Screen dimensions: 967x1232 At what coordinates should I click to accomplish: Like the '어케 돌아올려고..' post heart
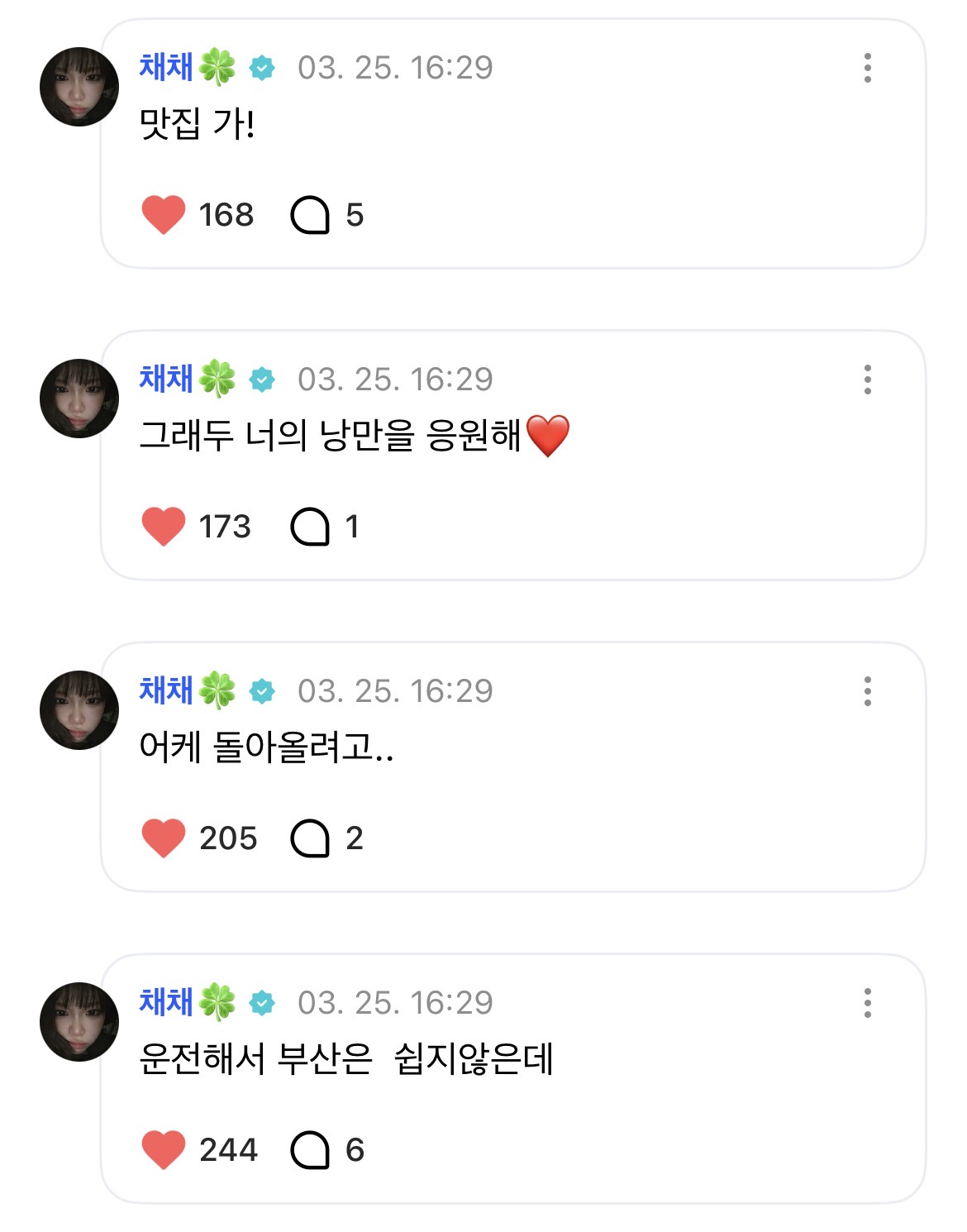click(x=163, y=838)
